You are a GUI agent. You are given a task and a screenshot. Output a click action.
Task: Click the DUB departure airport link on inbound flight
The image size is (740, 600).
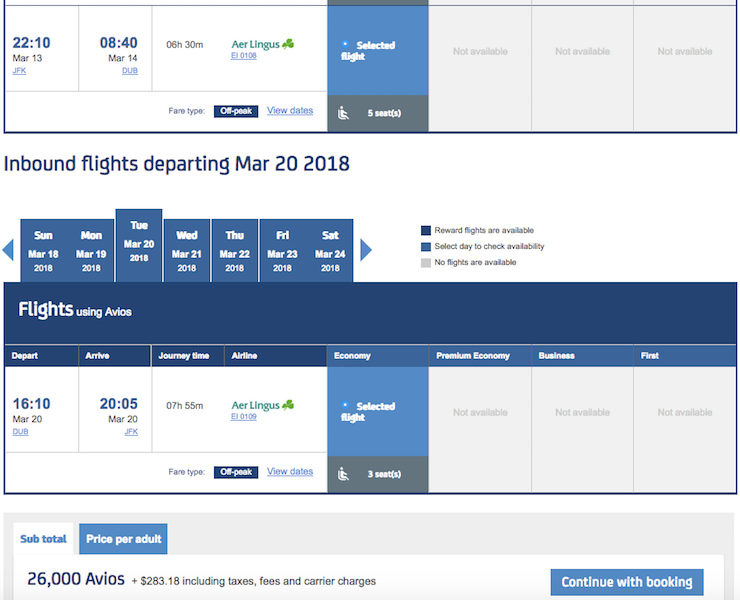click(20, 432)
